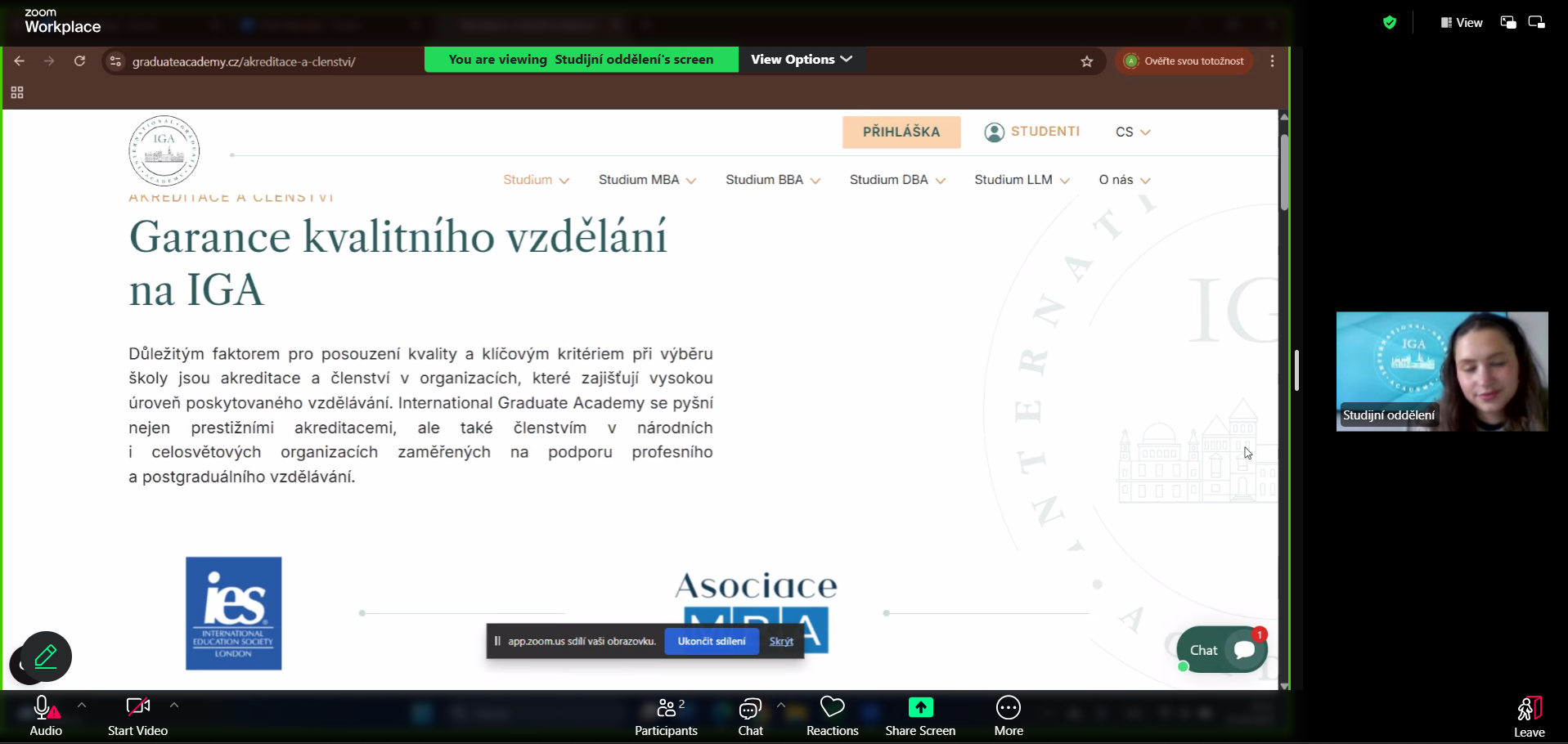Expand the audio settings caret
Image resolution: width=1568 pixels, height=744 pixels.
click(82, 705)
